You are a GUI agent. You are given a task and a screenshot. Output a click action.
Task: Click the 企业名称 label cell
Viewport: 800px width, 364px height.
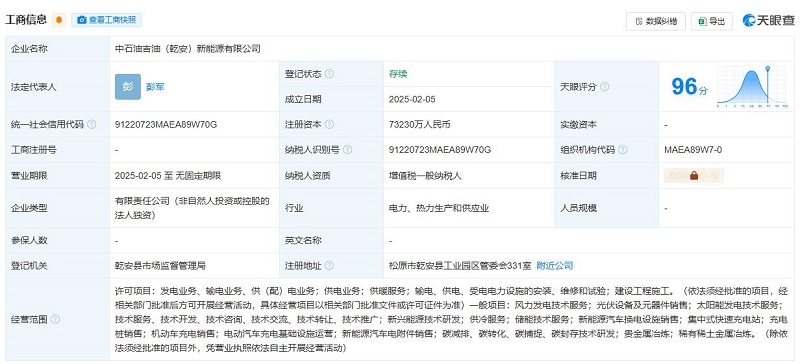[x=58, y=49]
